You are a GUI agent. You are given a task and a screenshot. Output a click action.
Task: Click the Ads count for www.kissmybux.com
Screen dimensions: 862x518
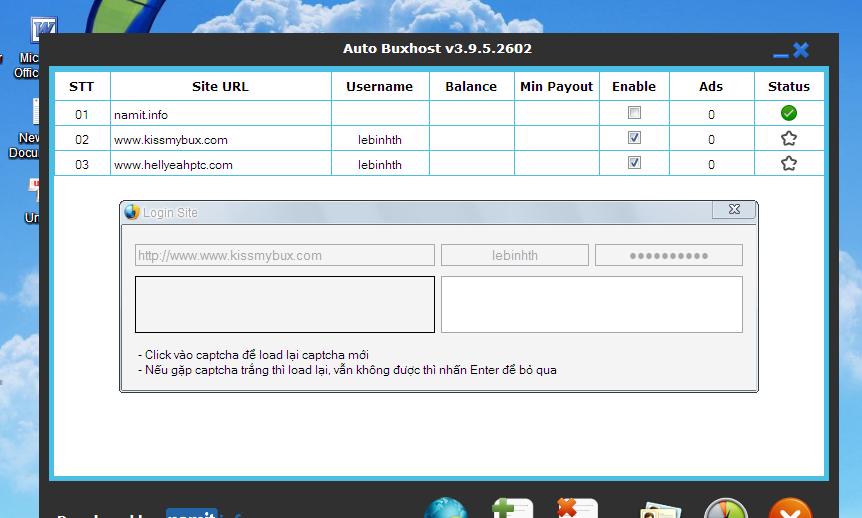(711, 139)
